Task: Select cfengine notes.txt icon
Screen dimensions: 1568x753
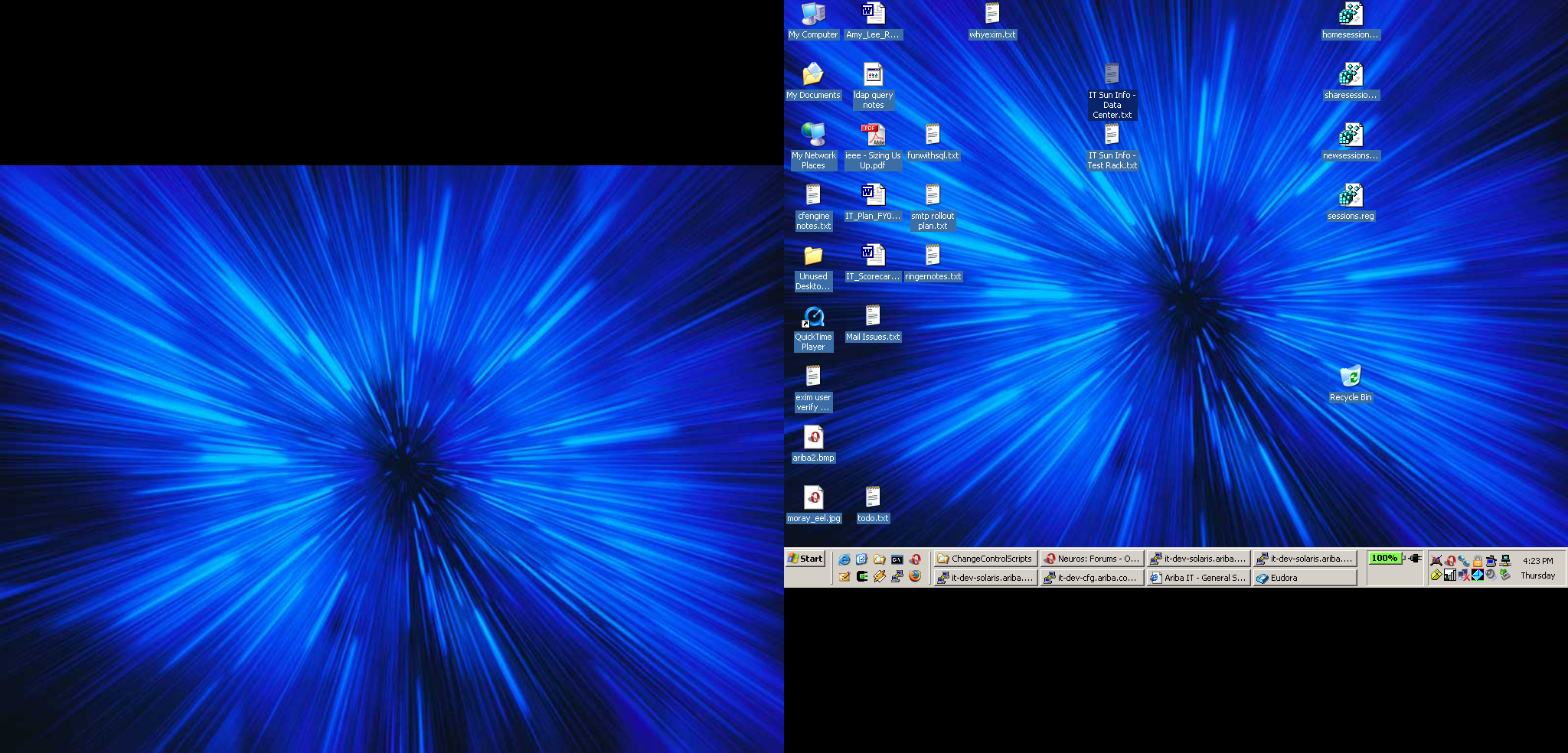Action: coord(813,207)
